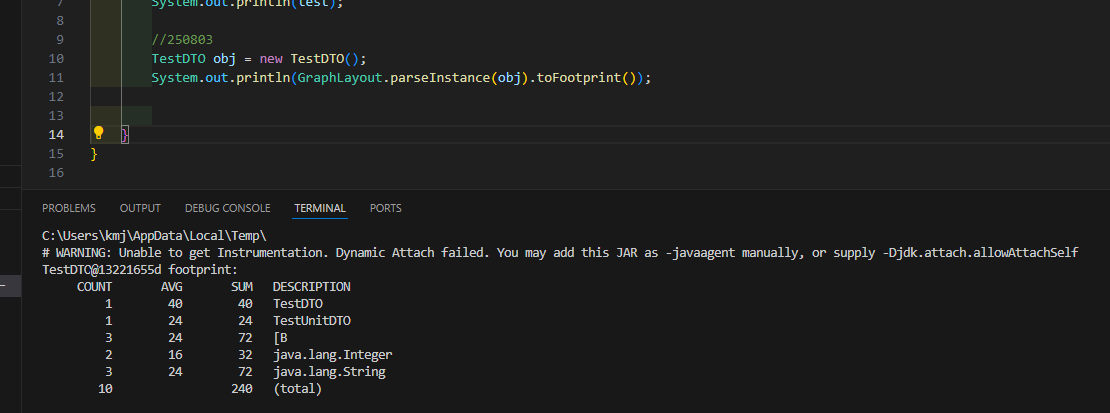Click the closing brace on line 15

pyautogui.click(x=94, y=154)
